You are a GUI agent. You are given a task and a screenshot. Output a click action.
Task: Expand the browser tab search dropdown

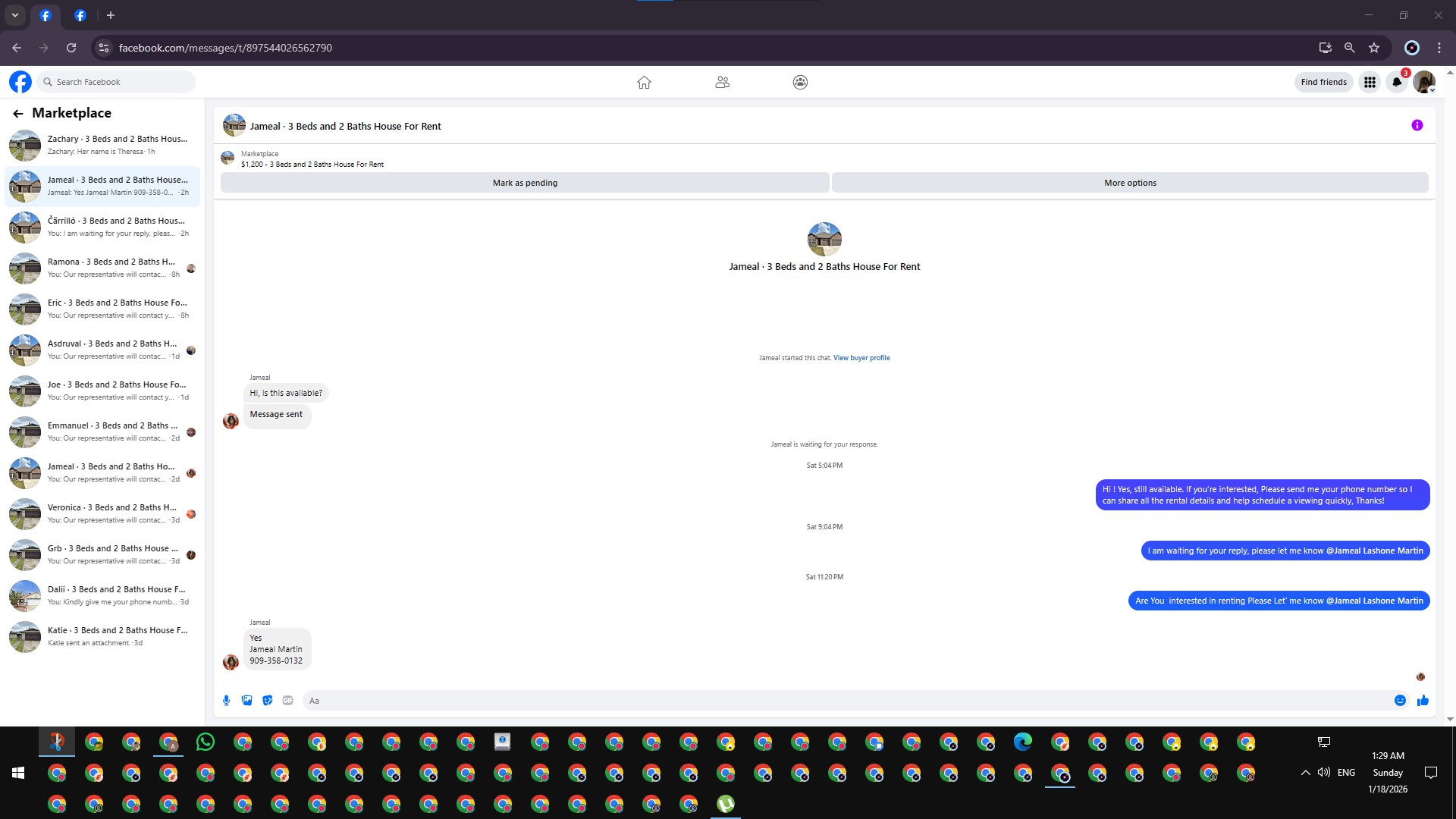point(15,15)
